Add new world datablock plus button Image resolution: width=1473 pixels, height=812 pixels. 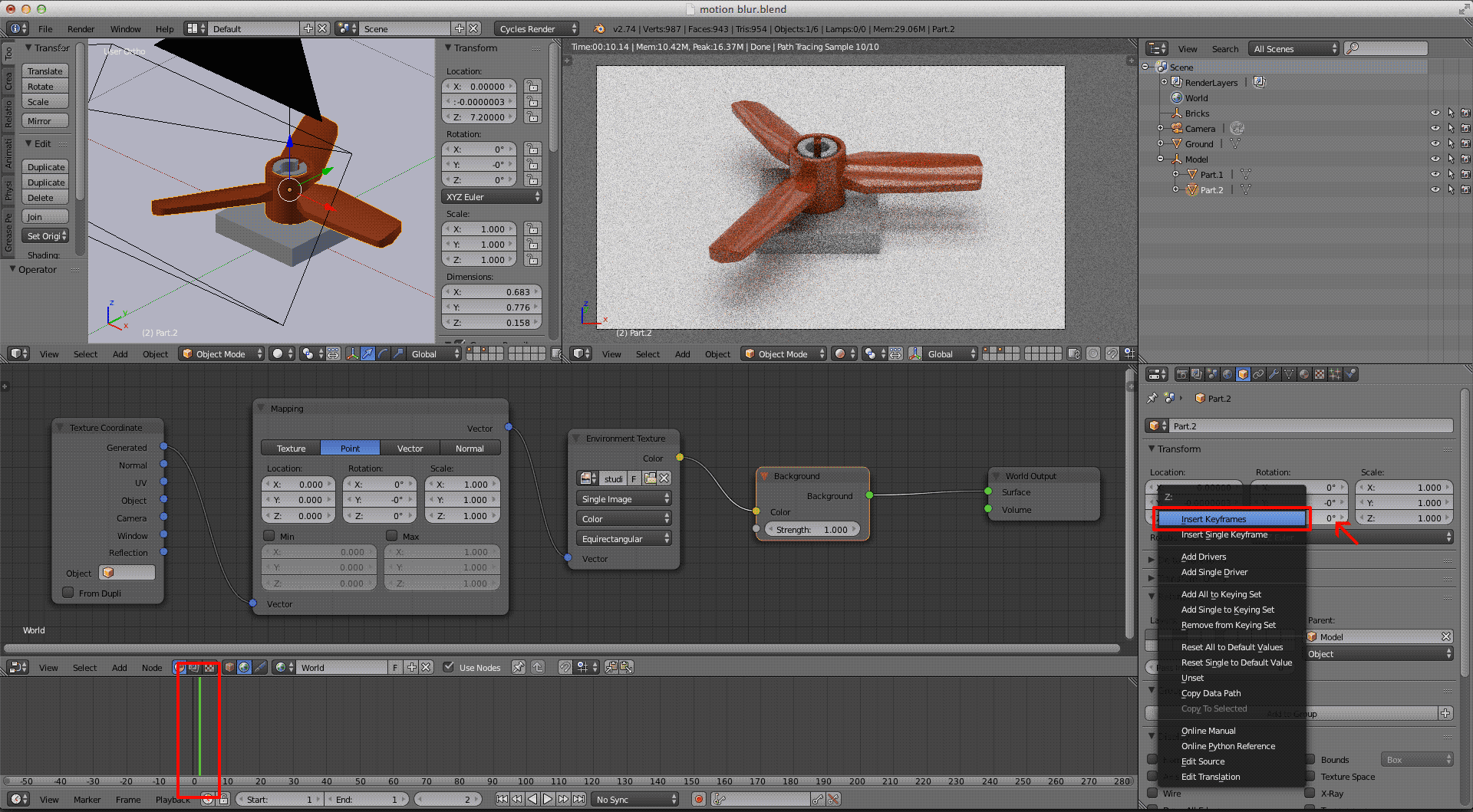tap(412, 667)
